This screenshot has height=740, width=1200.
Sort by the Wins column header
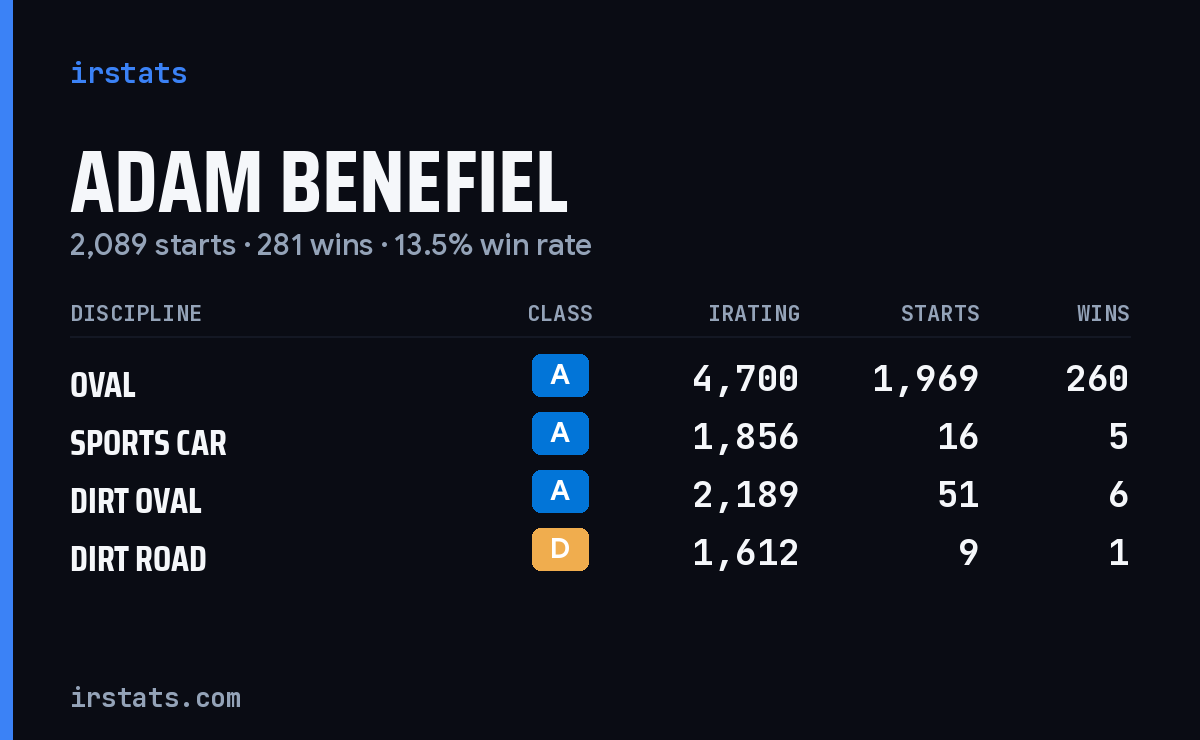pyautogui.click(x=1103, y=314)
